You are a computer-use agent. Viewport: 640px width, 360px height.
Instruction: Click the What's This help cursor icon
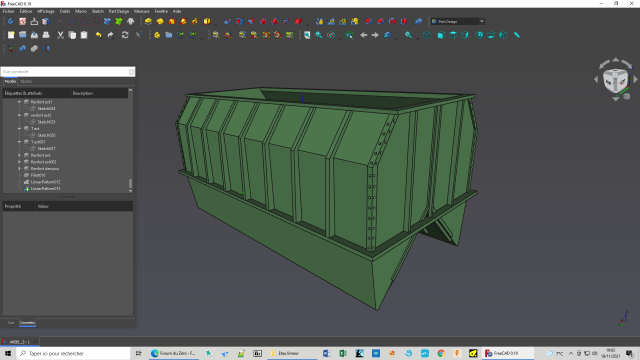point(139,35)
